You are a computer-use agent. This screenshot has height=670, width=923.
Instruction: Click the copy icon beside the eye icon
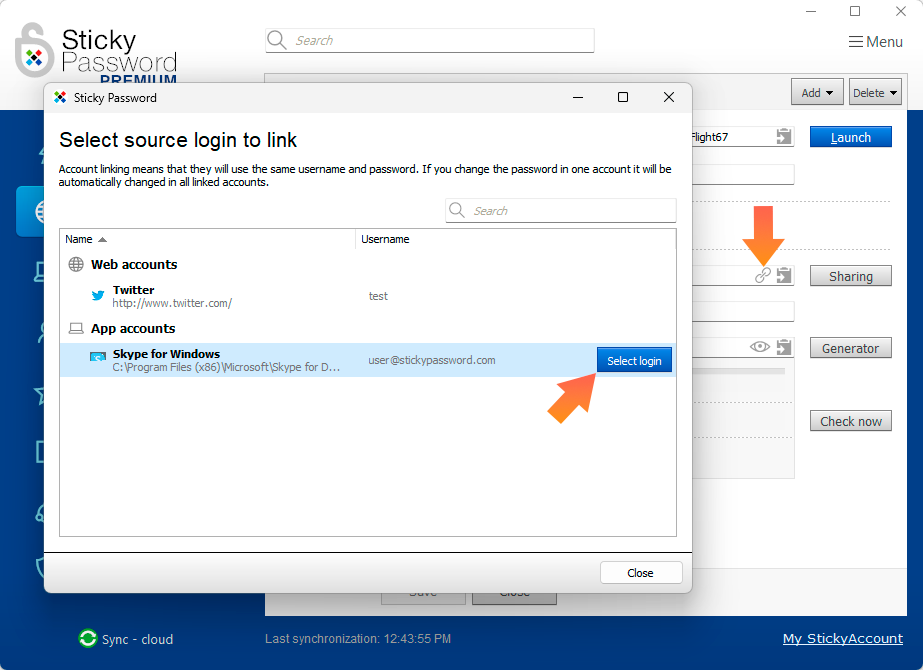pyautogui.click(x=784, y=347)
